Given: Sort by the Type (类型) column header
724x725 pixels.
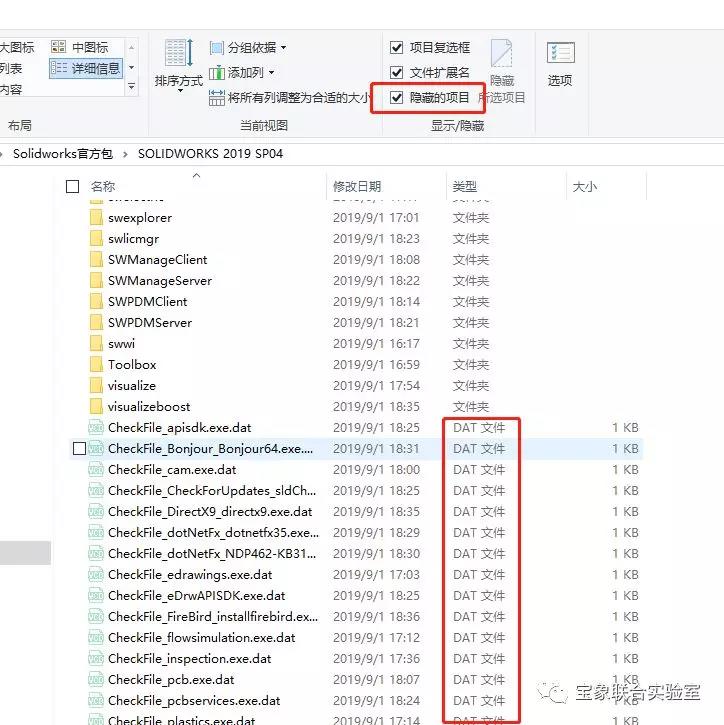Looking at the screenshot, I should click(465, 186).
